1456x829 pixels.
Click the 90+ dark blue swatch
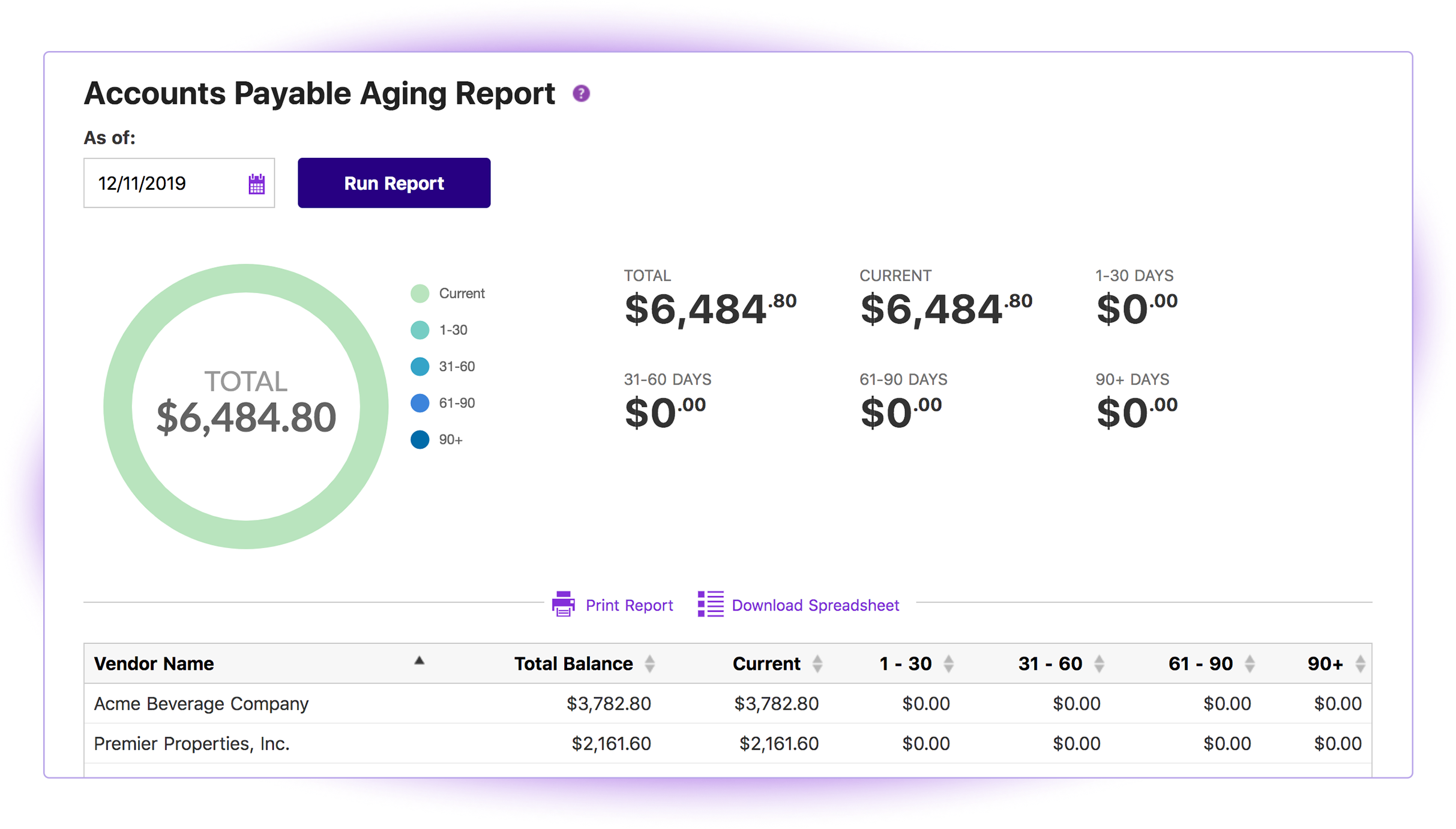point(420,440)
